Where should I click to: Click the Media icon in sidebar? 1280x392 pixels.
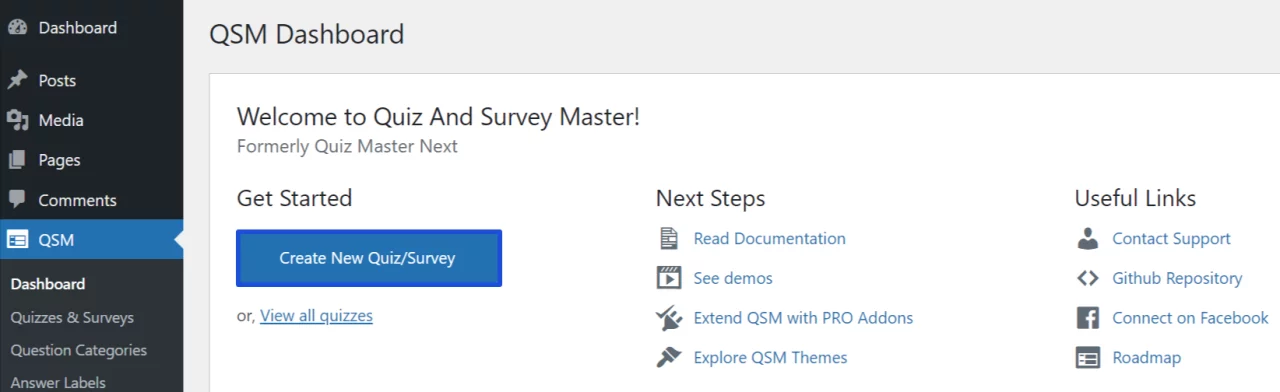click(x=17, y=120)
